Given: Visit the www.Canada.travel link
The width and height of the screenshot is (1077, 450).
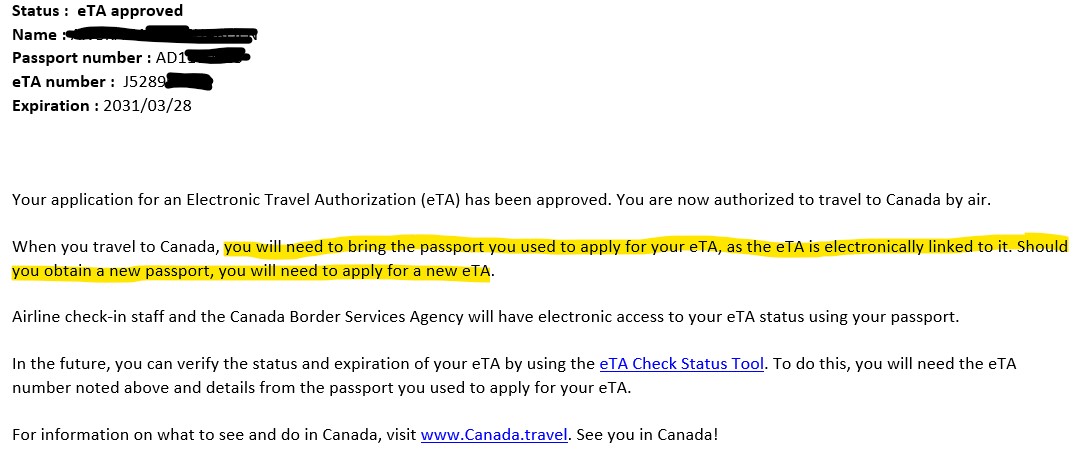Looking at the screenshot, I should (494, 436).
